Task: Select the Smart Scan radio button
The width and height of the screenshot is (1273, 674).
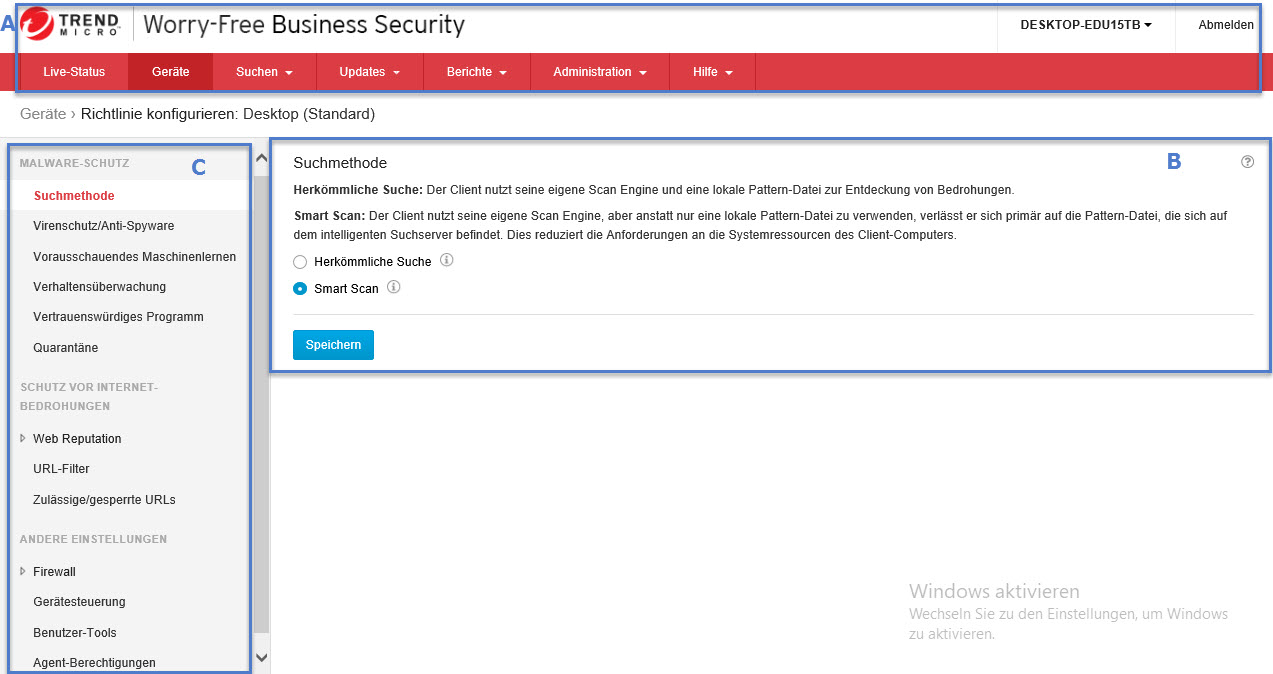Action: tap(300, 289)
